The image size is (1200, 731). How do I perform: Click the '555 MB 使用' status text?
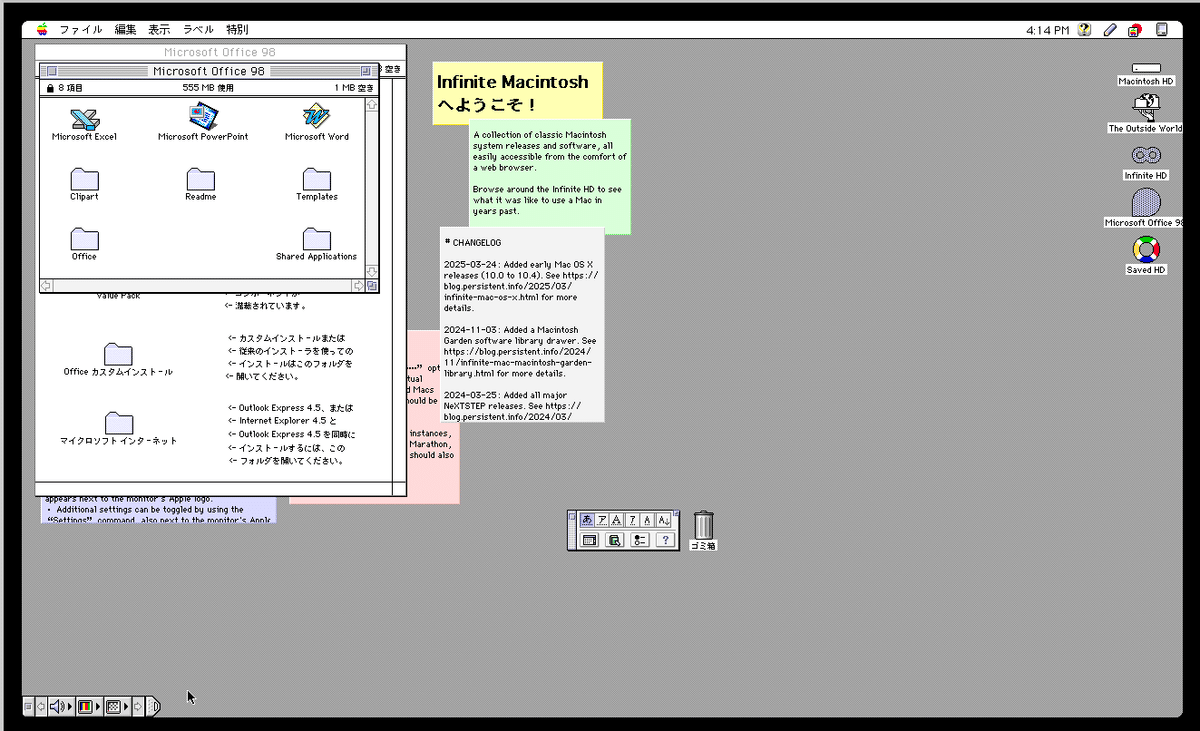point(208,88)
